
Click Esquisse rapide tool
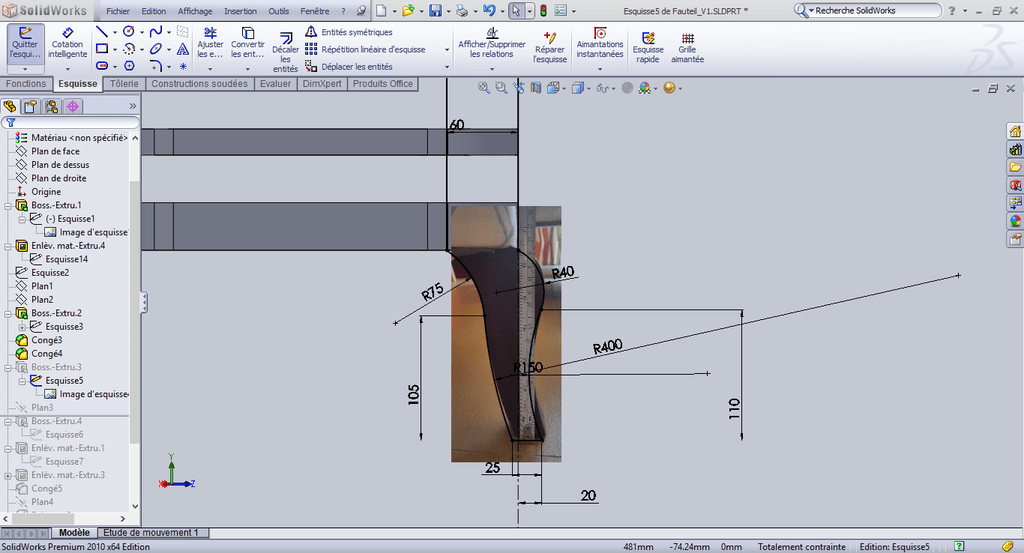(648, 48)
